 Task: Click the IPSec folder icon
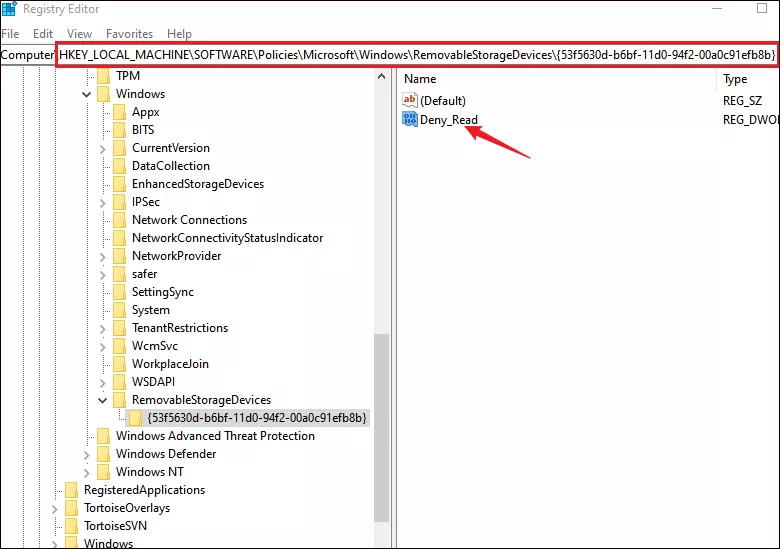pos(119,202)
